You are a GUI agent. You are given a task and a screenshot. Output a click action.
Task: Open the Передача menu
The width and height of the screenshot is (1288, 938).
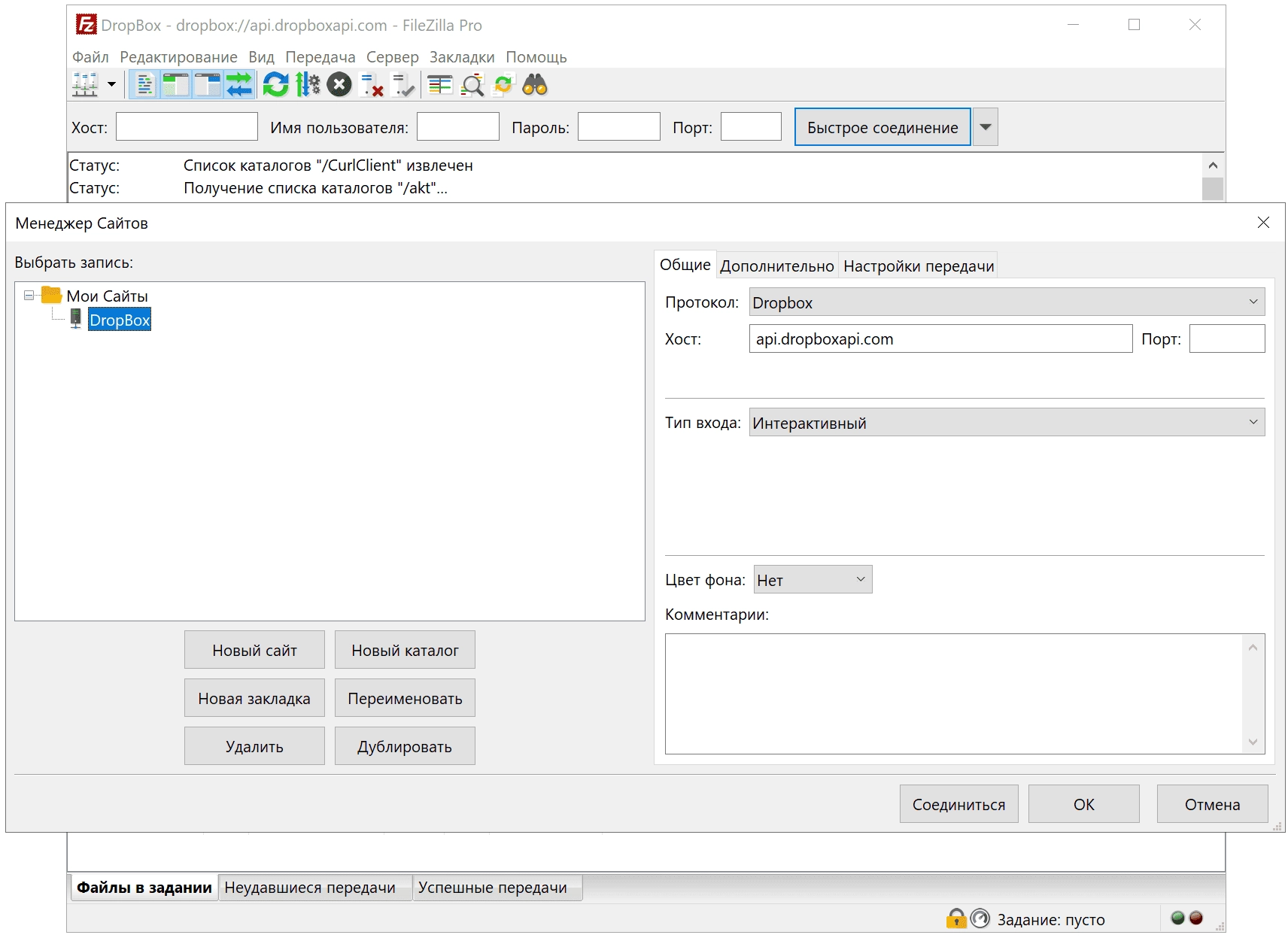(320, 57)
